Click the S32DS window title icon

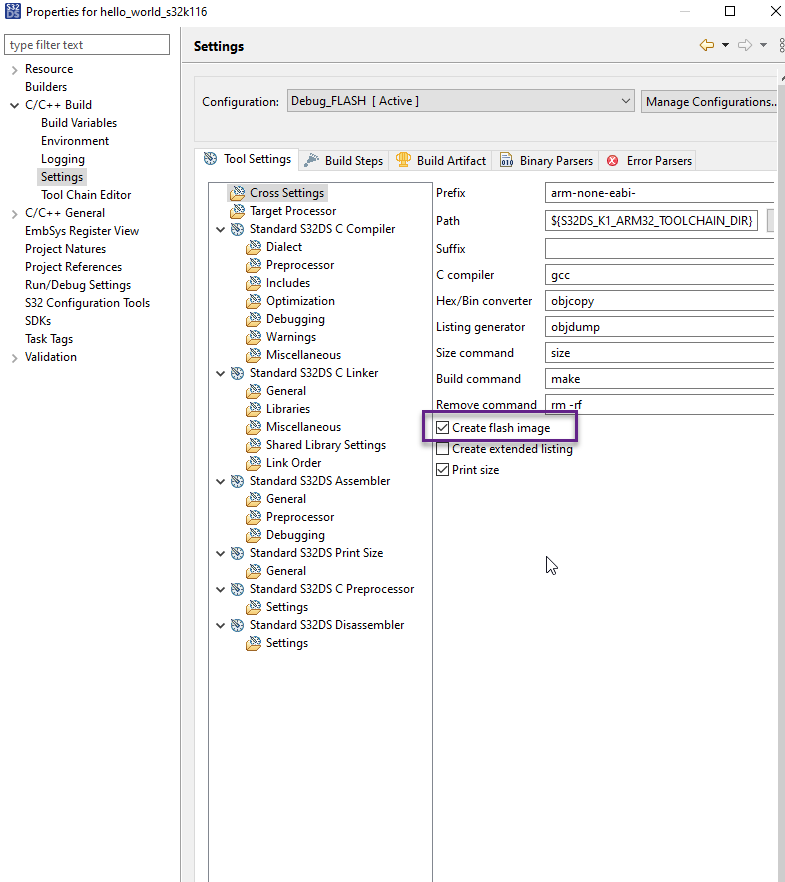[13, 11]
